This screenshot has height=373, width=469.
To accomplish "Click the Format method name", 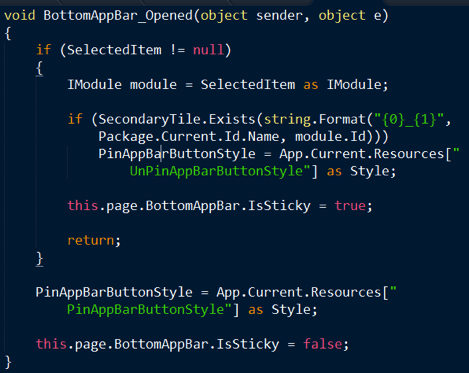I will (342, 119).
